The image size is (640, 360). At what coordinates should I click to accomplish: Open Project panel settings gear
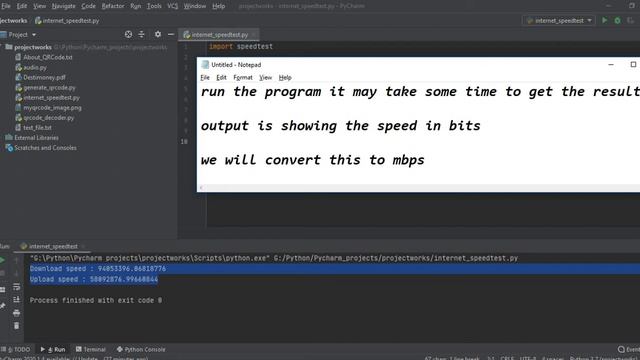[x=158, y=35]
